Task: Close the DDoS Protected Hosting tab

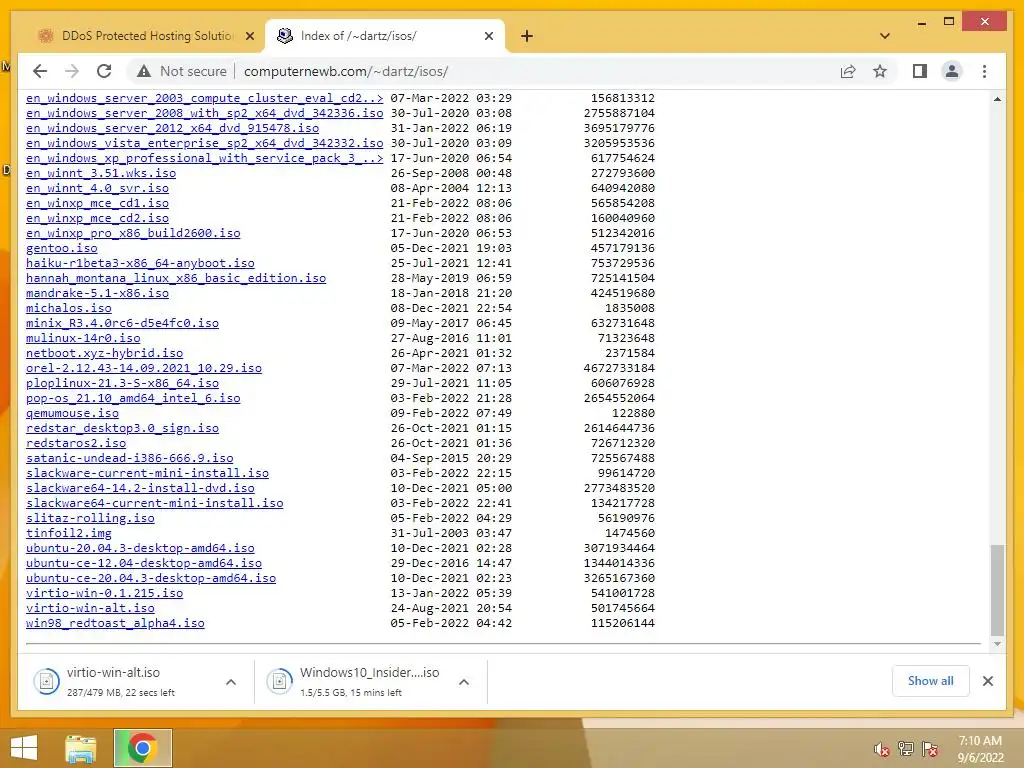Action: coord(249,36)
